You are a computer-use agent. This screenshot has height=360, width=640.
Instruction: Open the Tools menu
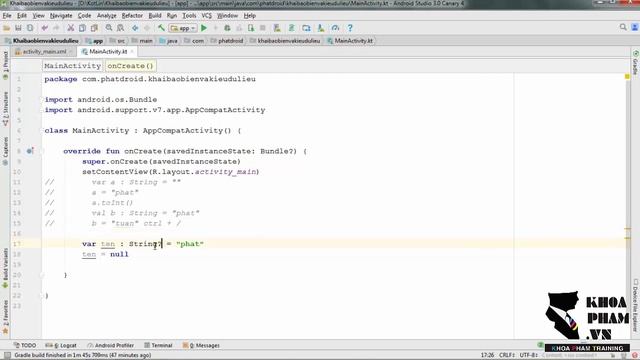click(189, 16)
